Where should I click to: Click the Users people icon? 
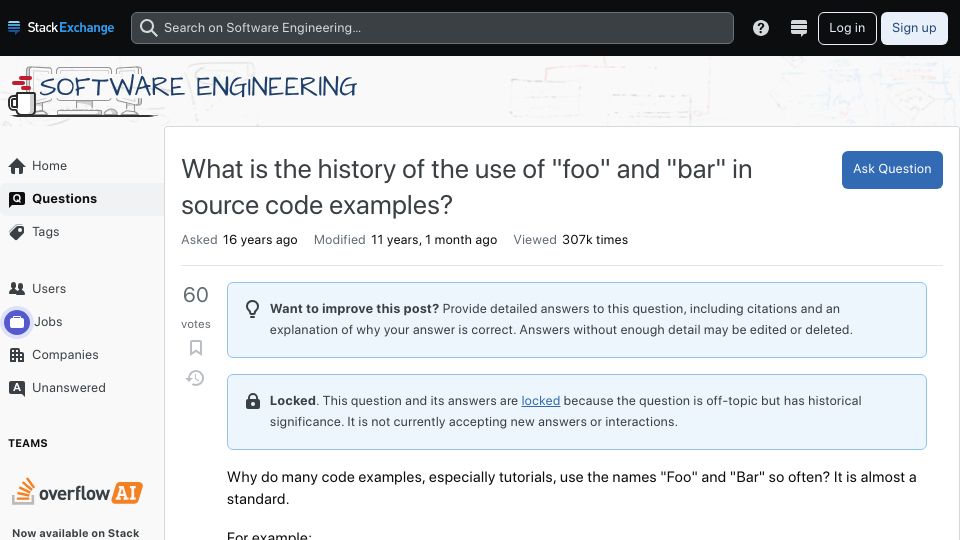click(17, 288)
